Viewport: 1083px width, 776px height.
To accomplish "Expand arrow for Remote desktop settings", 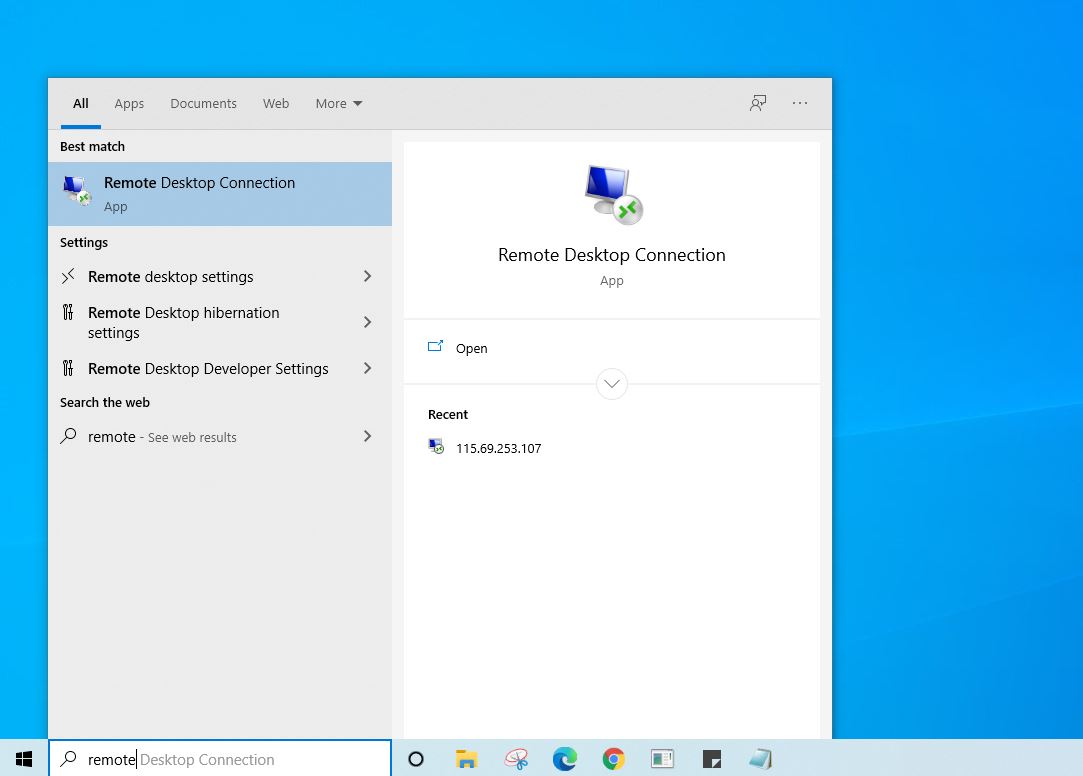I will [x=367, y=276].
